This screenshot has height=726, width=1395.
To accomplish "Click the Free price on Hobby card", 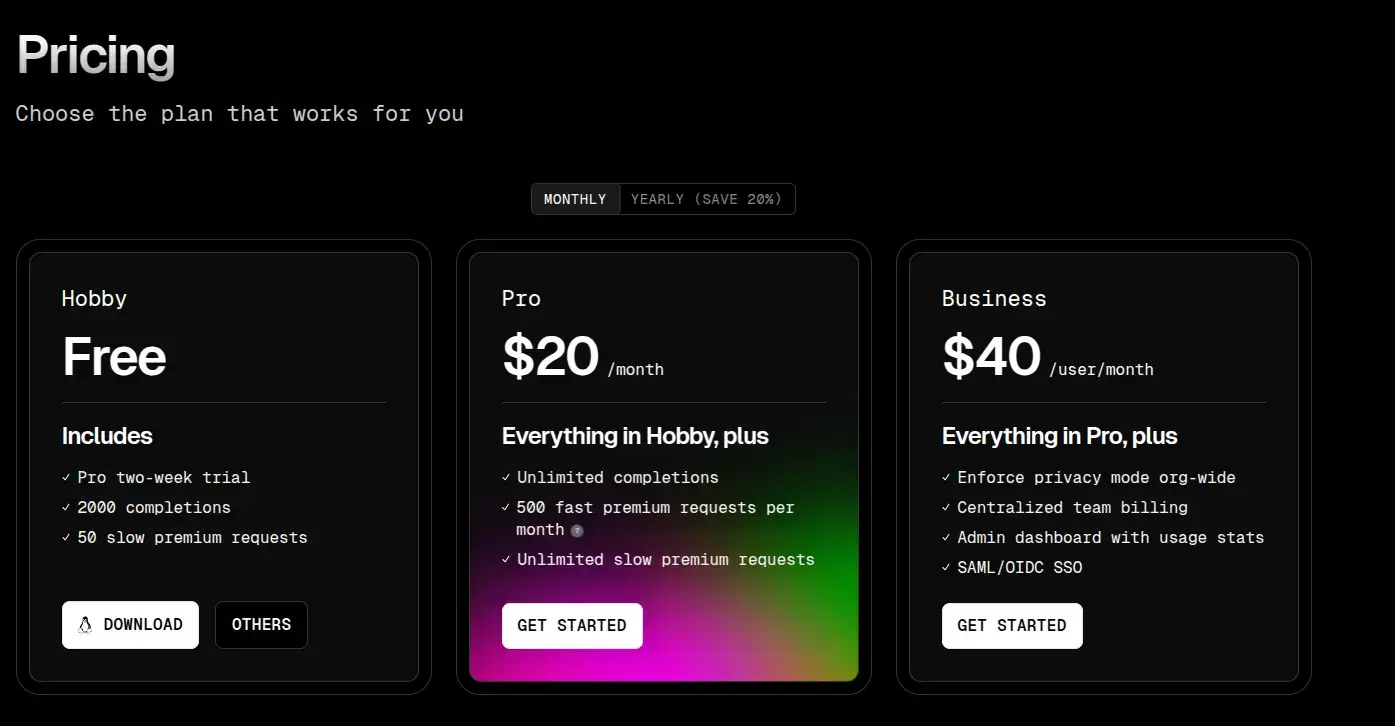I will (x=114, y=357).
